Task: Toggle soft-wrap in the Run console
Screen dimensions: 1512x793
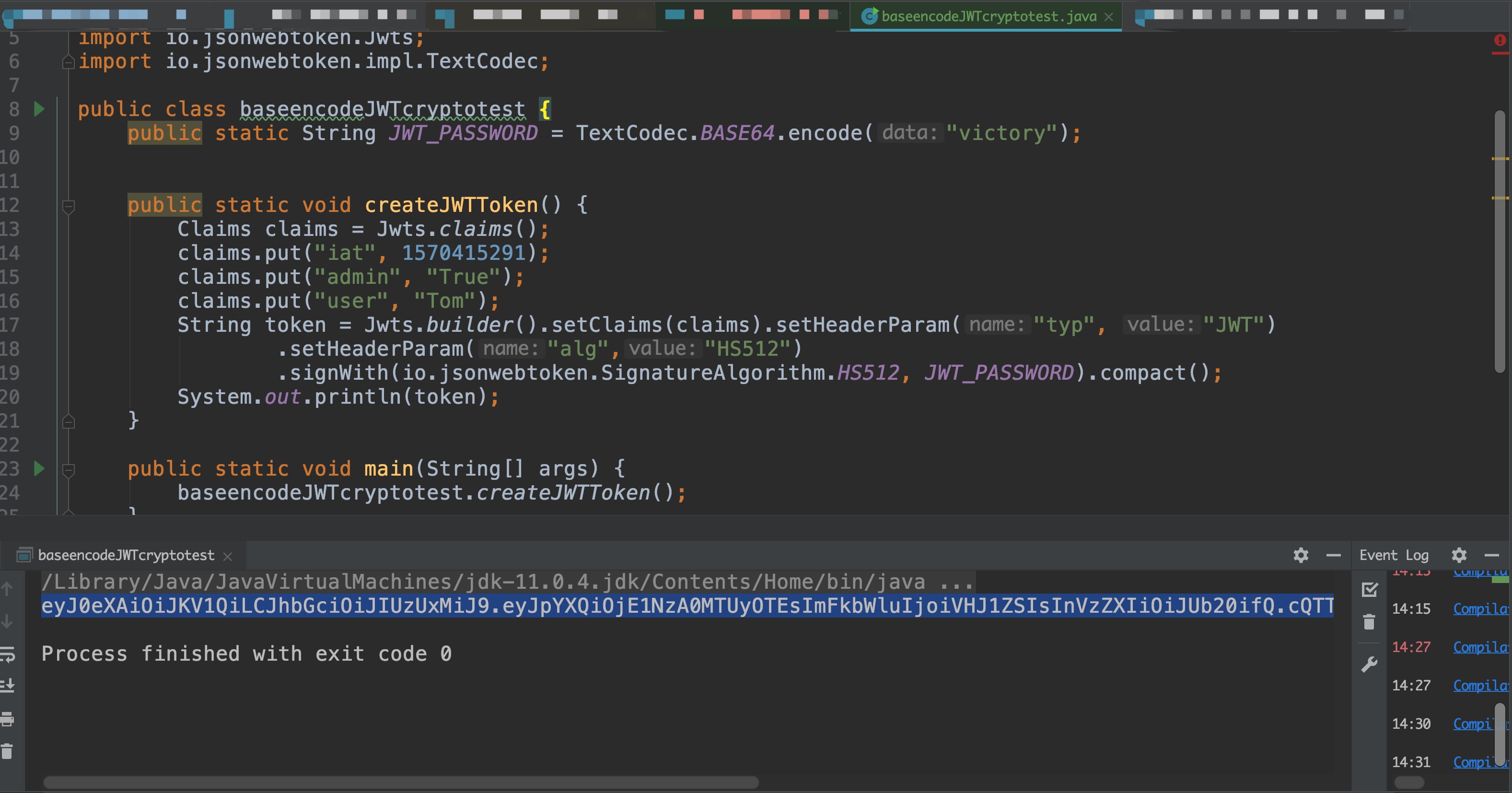Action: pyautogui.click(x=7, y=654)
